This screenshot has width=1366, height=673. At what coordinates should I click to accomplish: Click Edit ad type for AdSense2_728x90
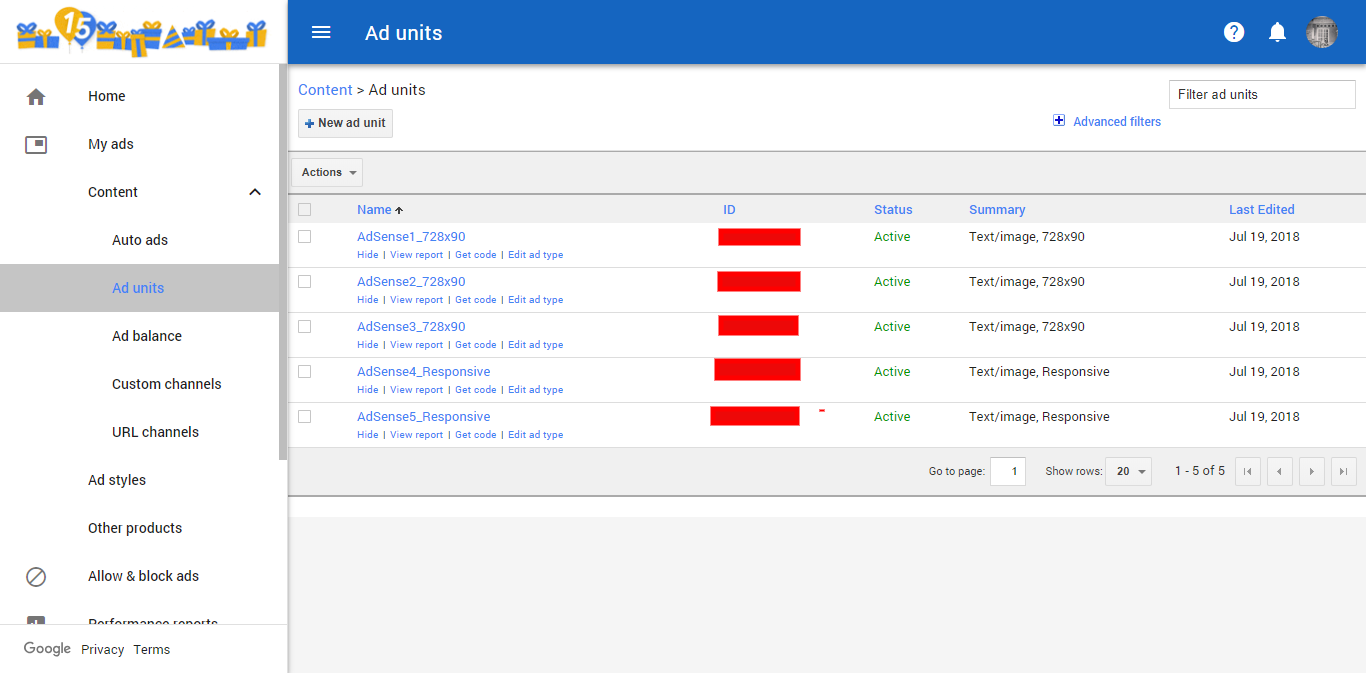pos(535,300)
